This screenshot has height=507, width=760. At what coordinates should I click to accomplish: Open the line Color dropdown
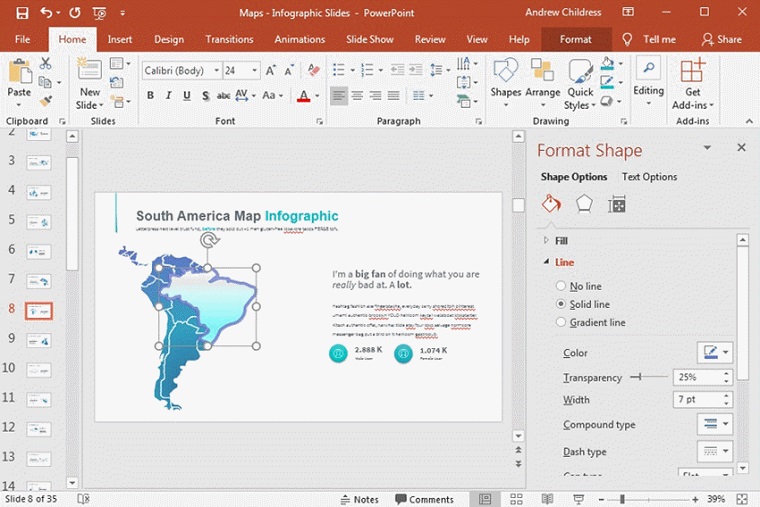tap(715, 352)
